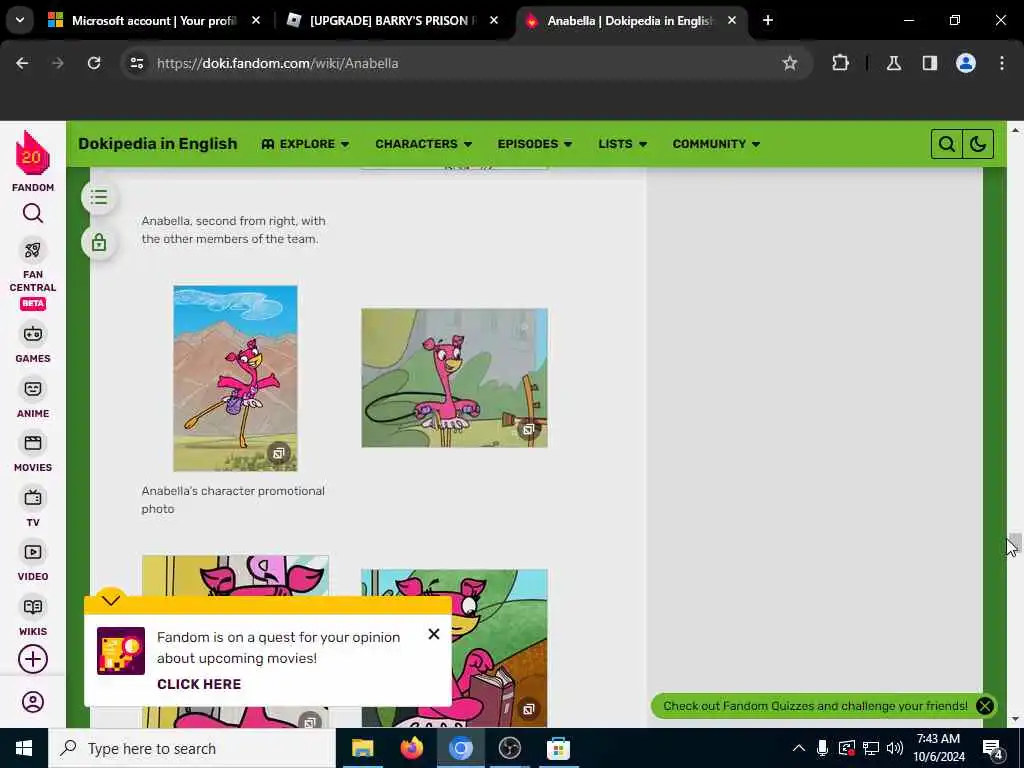
Task: Reload the current page
Action: coord(94,63)
